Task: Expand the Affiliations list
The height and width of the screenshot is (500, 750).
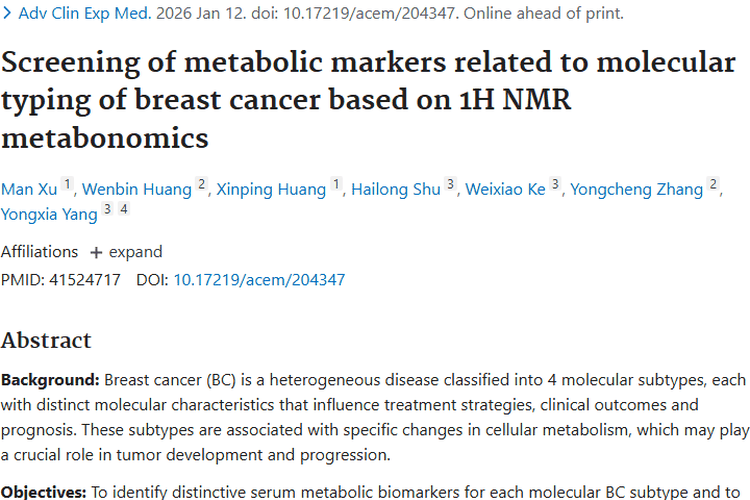Action: tap(126, 252)
